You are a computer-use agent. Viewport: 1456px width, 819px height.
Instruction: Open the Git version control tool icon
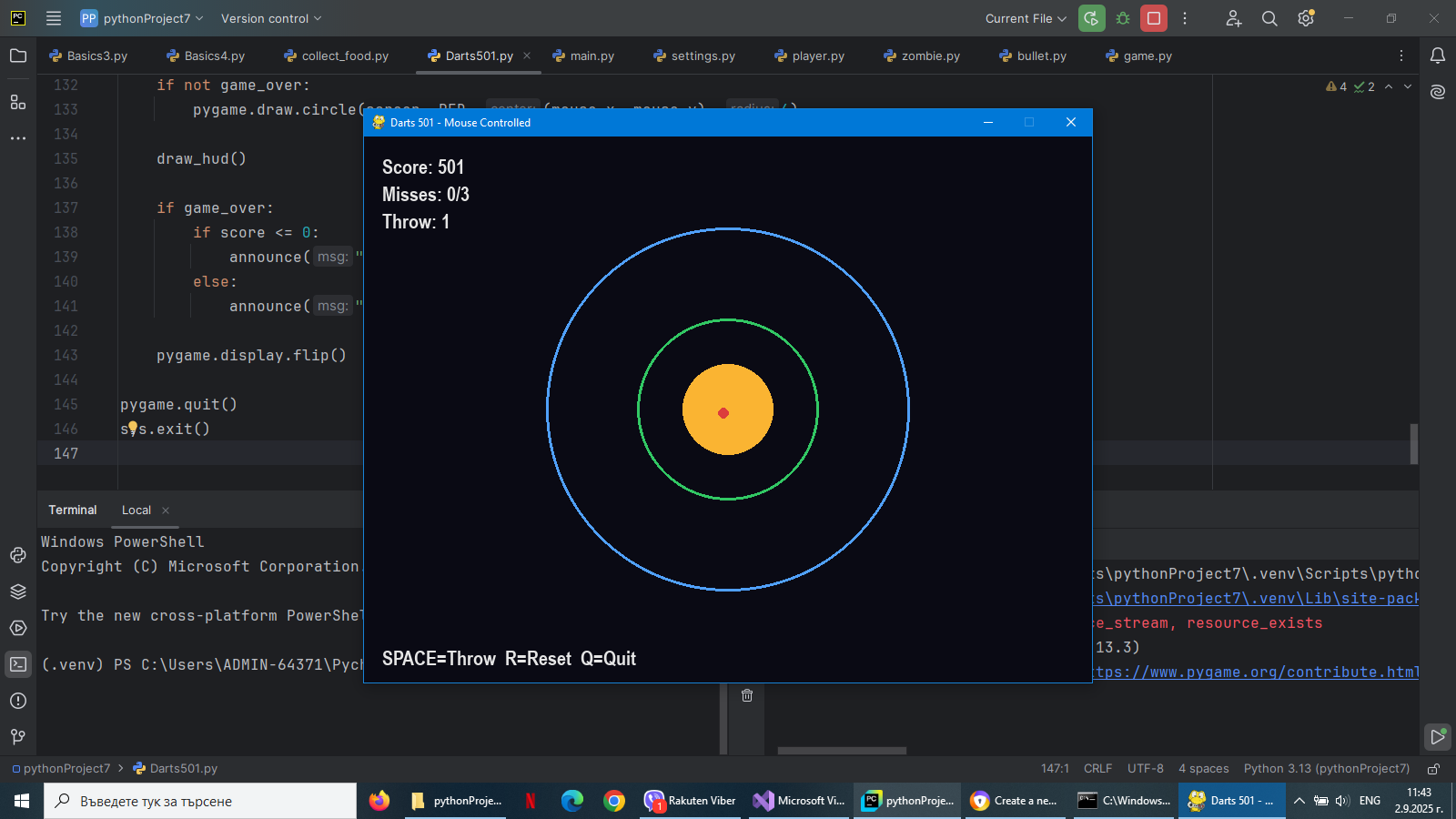(x=18, y=737)
